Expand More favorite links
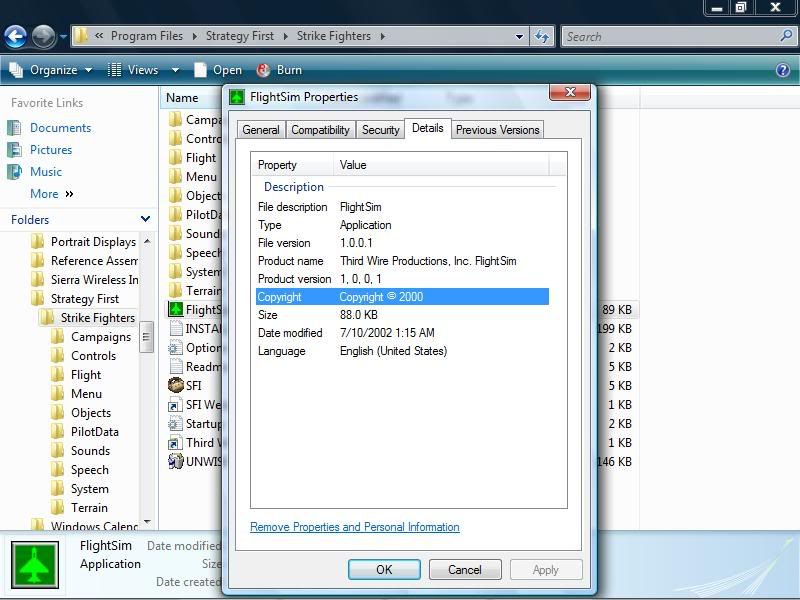 (x=52, y=194)
